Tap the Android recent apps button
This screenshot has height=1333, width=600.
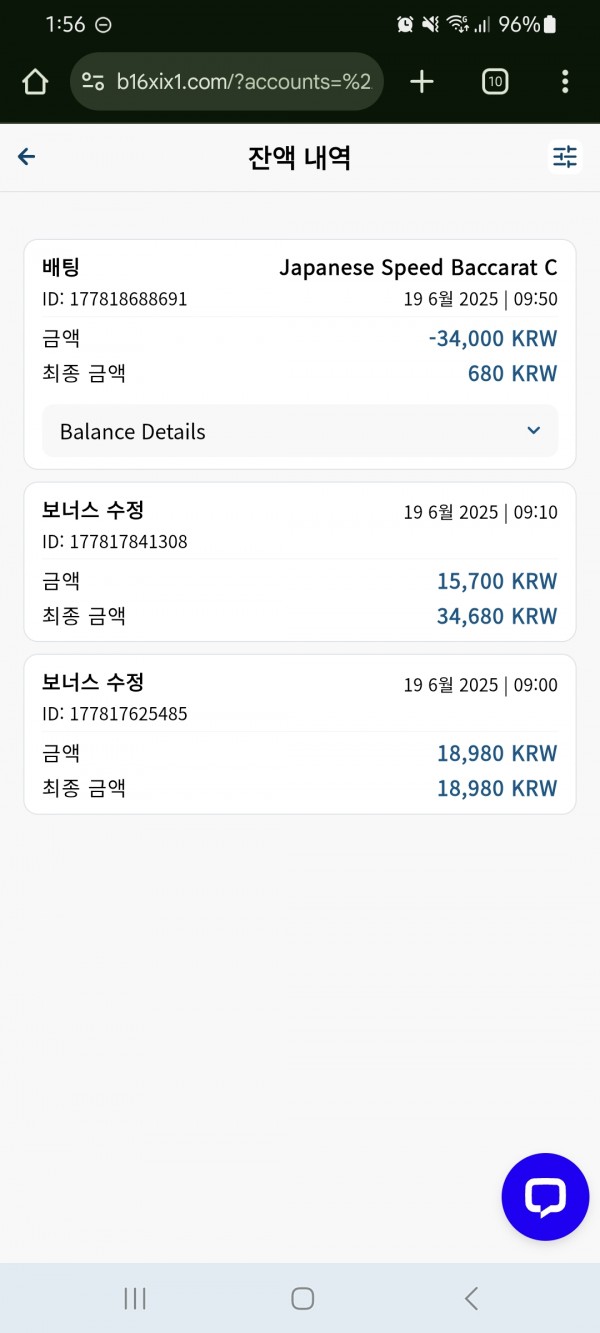(135, 1298)
